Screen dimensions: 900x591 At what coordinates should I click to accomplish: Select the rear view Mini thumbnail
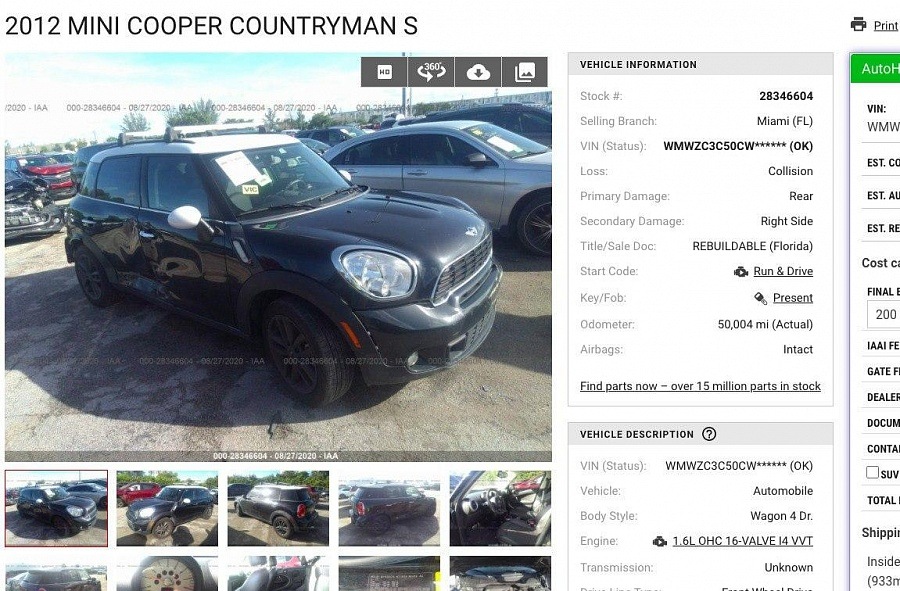[389, 508]
